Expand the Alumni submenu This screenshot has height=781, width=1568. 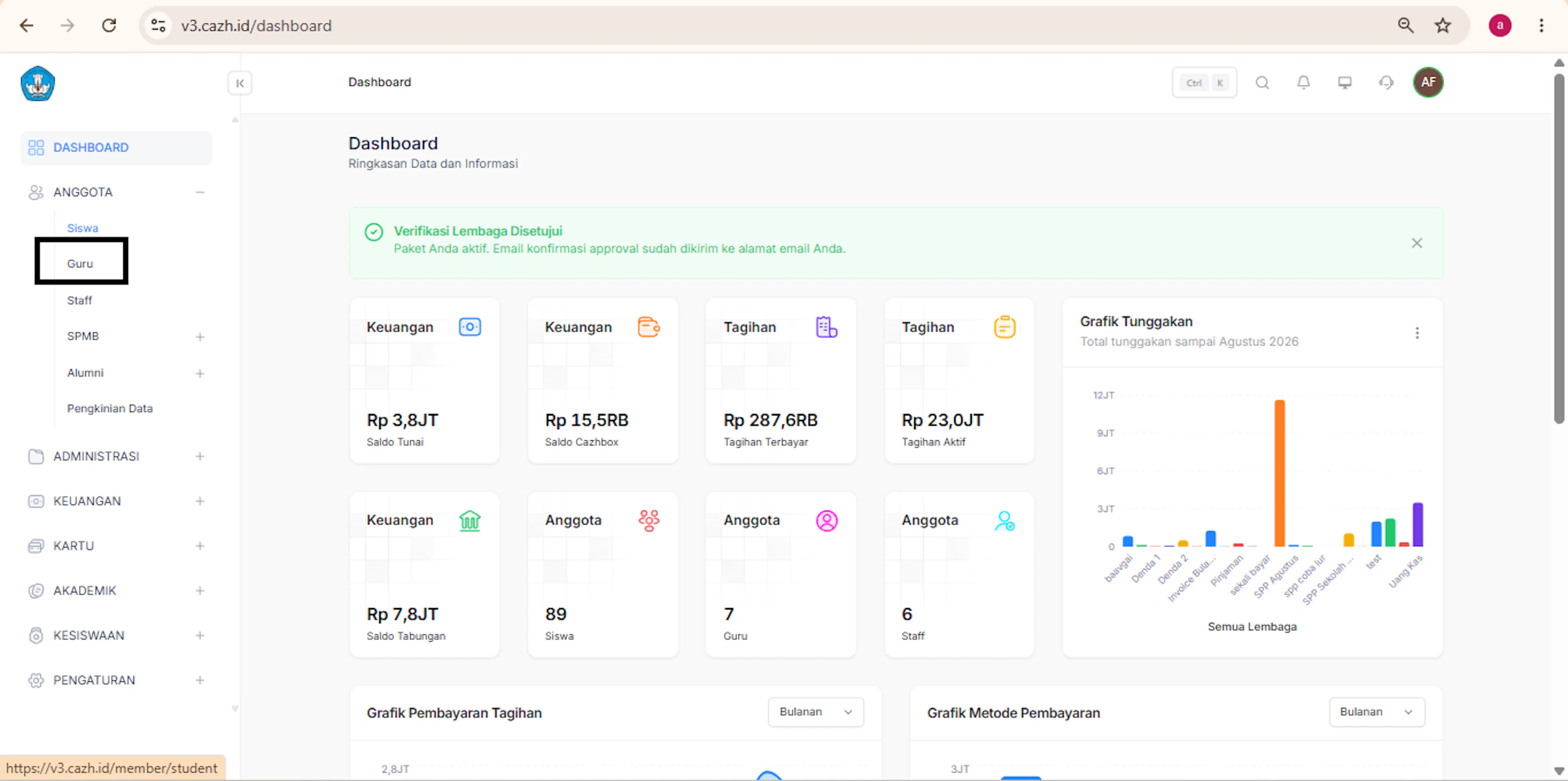pyautogui.click(x=200, y=373)
